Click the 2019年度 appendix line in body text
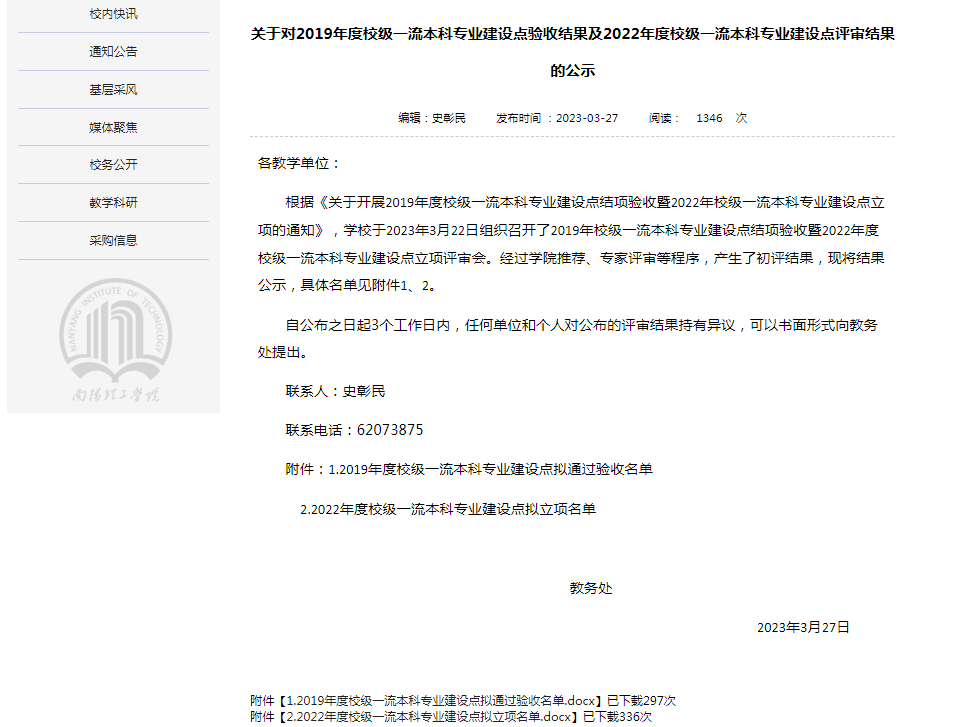The width and height of the screenshot is (979, 727). tap(490, 469)
